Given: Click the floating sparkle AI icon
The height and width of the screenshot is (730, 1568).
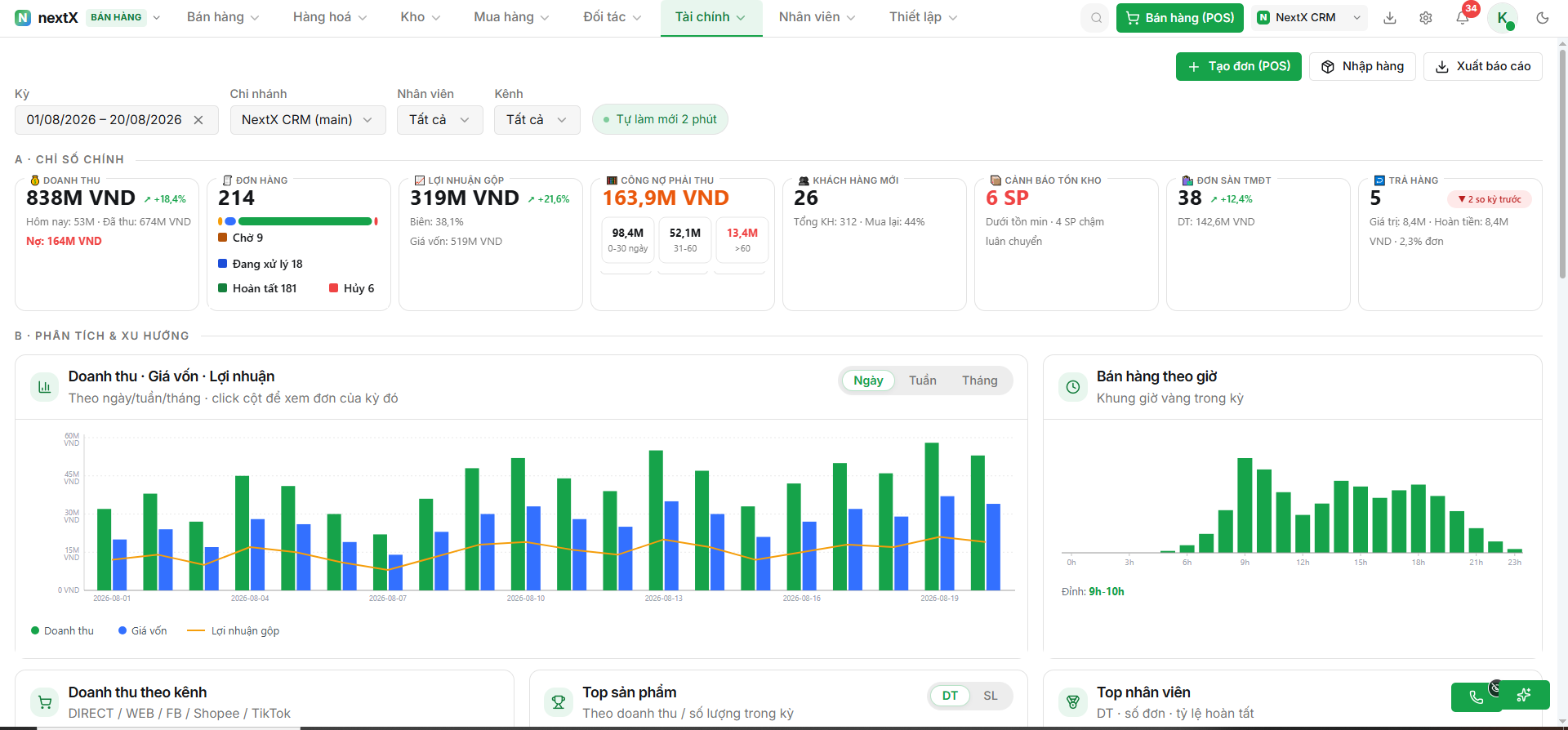Looking at the screenshot, I should tap(1524, 696).
